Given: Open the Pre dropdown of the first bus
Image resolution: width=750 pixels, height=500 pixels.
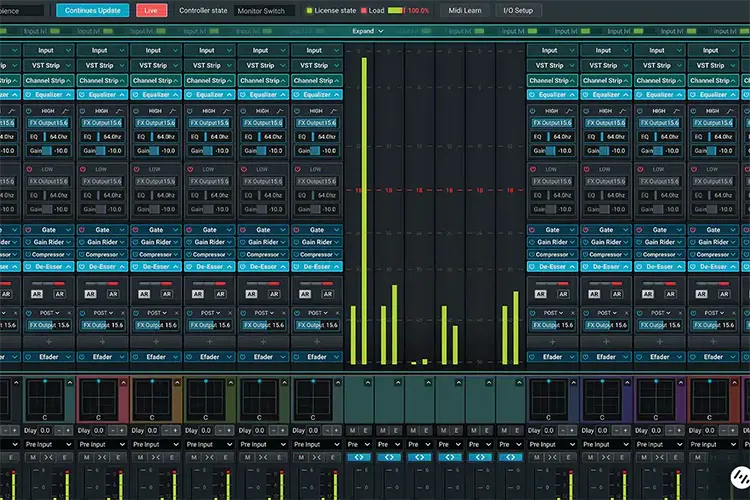Looking at the screenshot, I should tap(359, 444).
